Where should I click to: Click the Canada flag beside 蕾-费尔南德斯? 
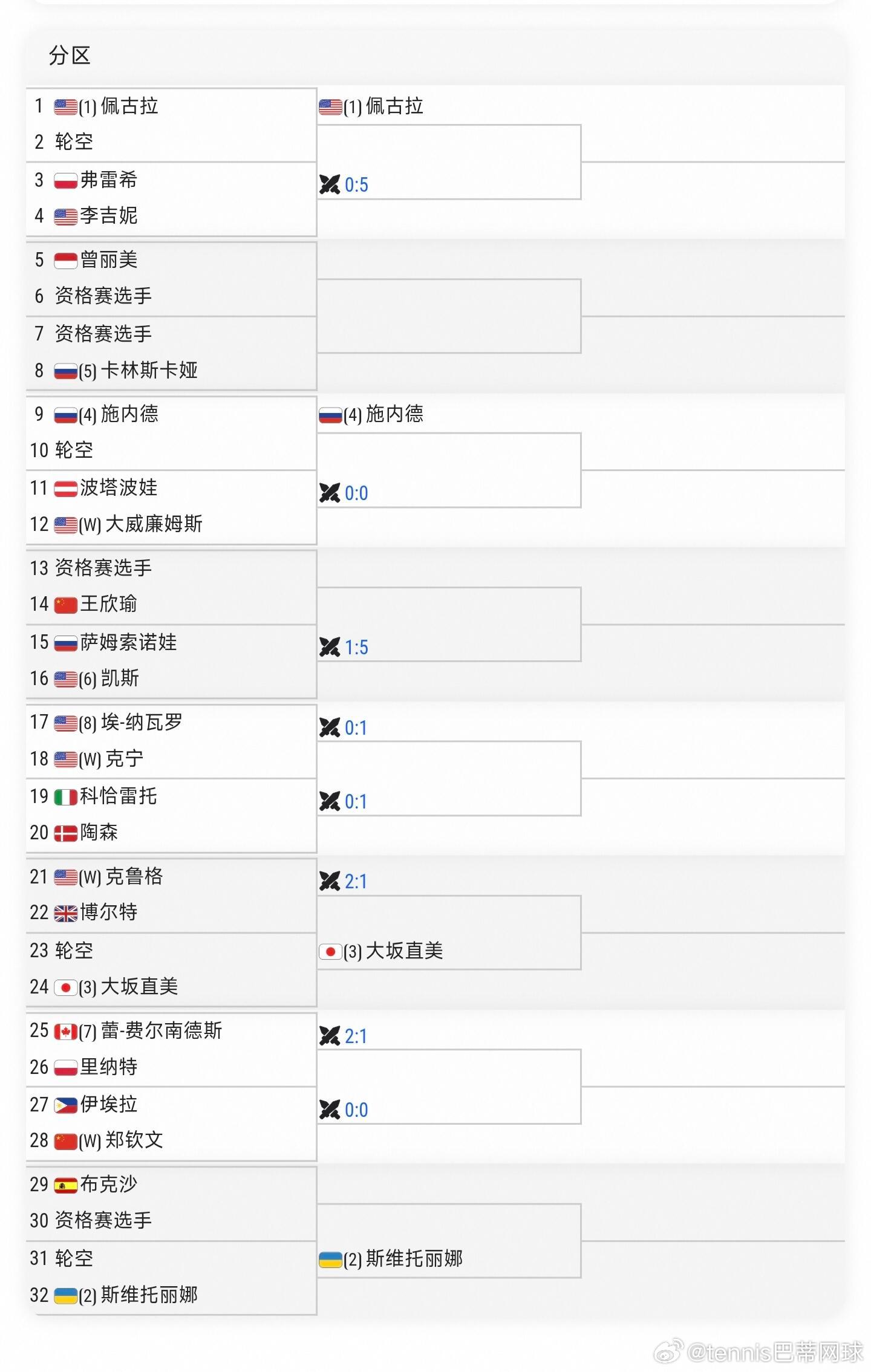65,1031
